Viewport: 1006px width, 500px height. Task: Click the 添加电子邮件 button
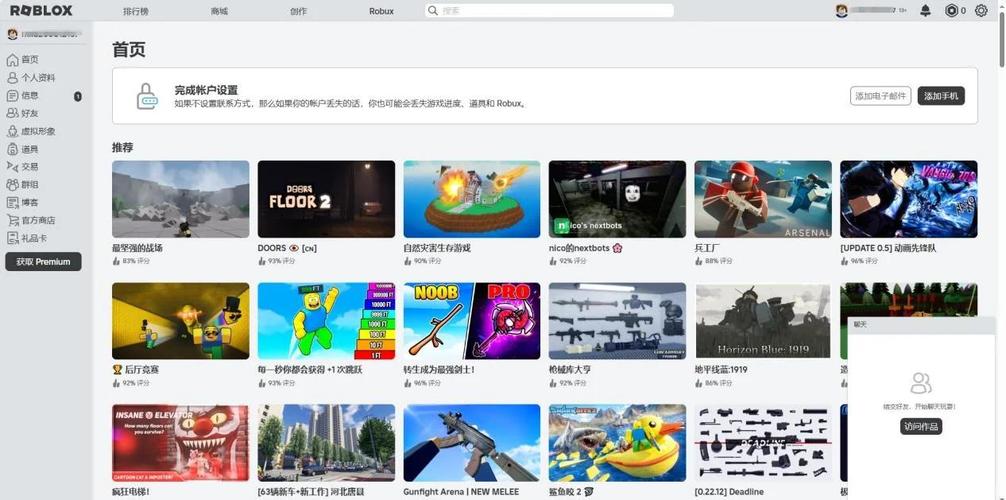pyautogui.click(x=880, y=96)
